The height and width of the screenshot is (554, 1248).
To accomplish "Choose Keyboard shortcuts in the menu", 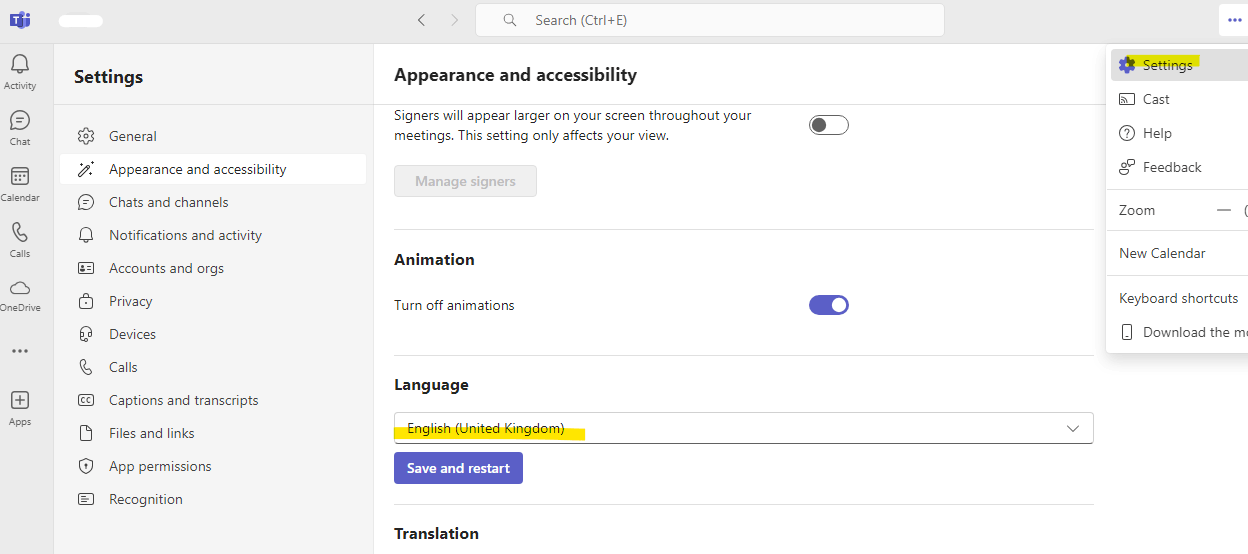I will 1178,298.
